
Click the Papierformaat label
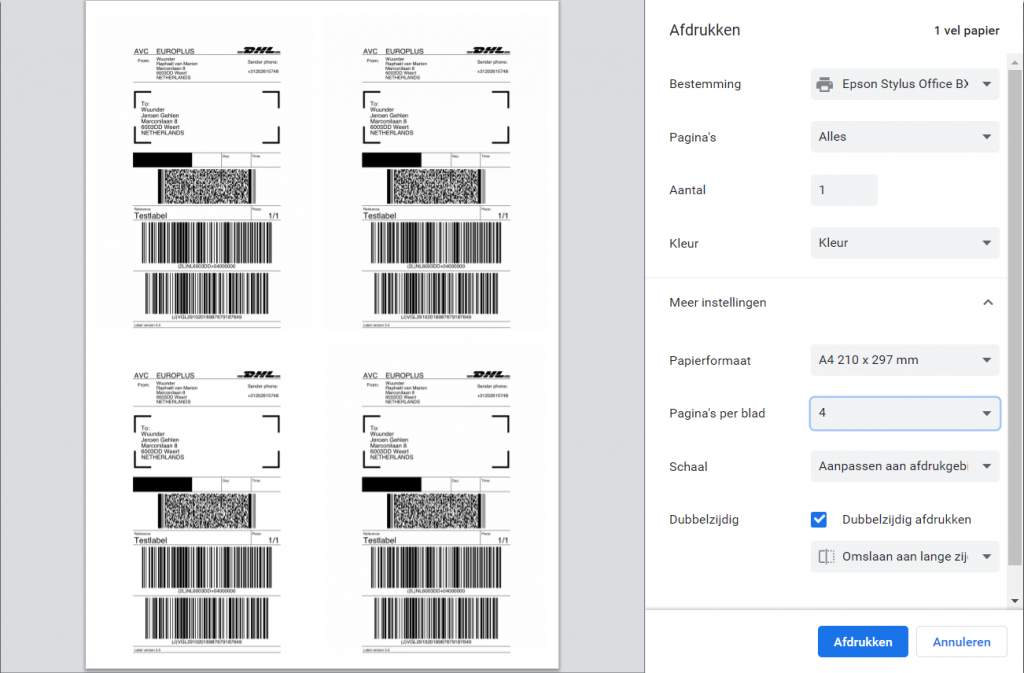(x=710, y=360)
